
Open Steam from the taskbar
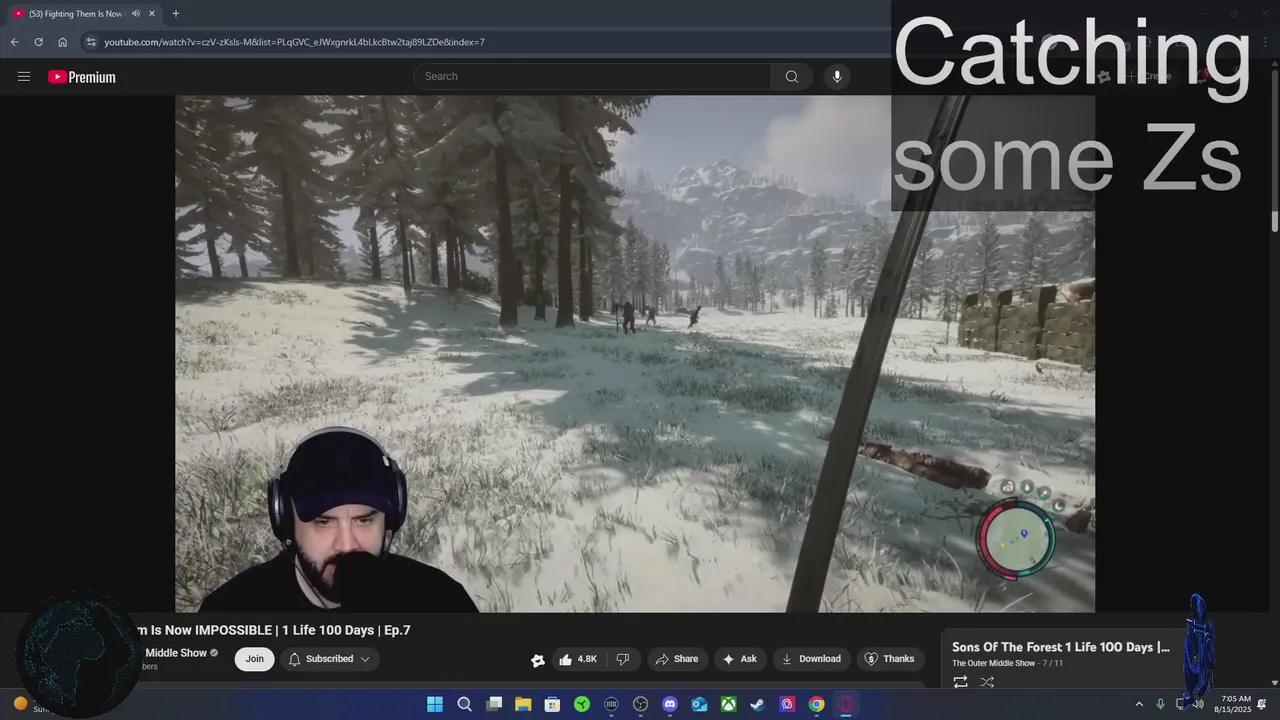[x=758, y=704]
